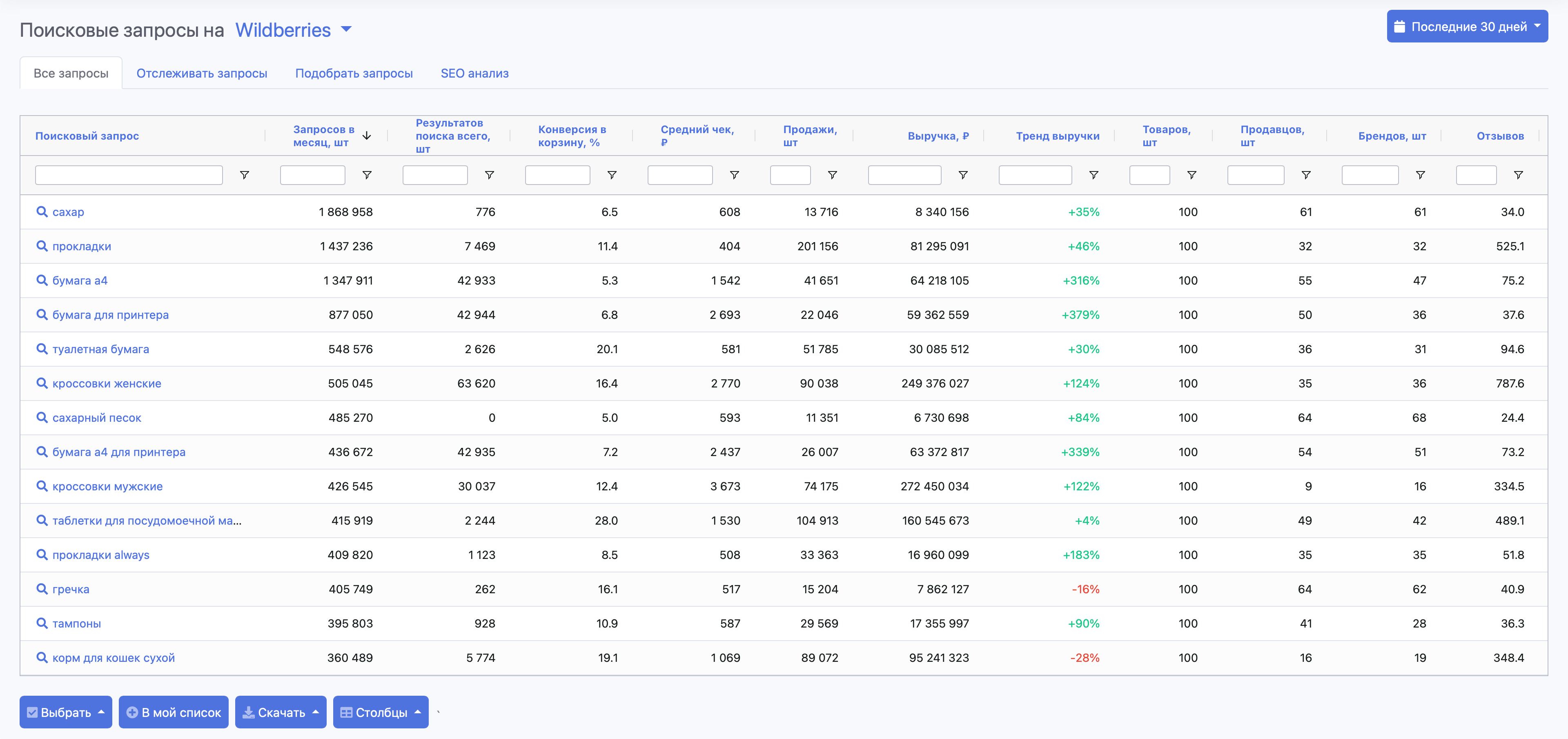Click the filter input under "Продажи, шт" column

790,175
